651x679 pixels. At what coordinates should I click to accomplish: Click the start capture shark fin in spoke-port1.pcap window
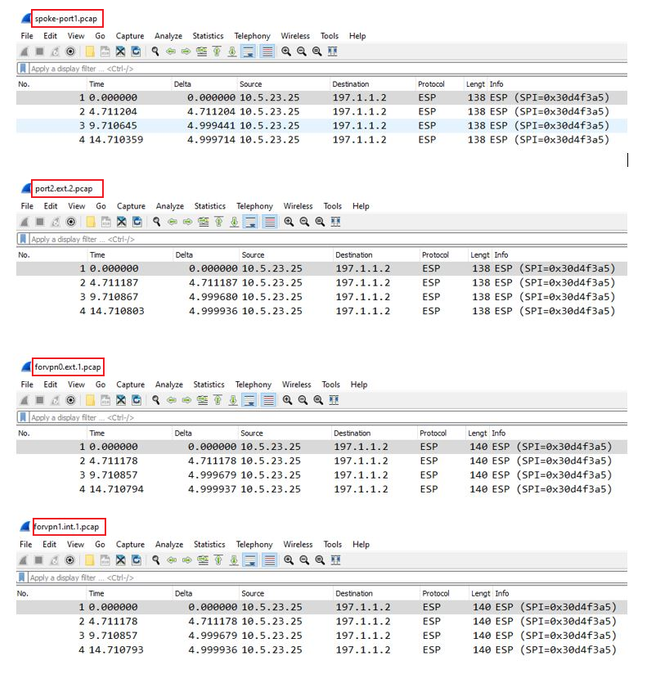pyautogui.click(x=25, y=52)
